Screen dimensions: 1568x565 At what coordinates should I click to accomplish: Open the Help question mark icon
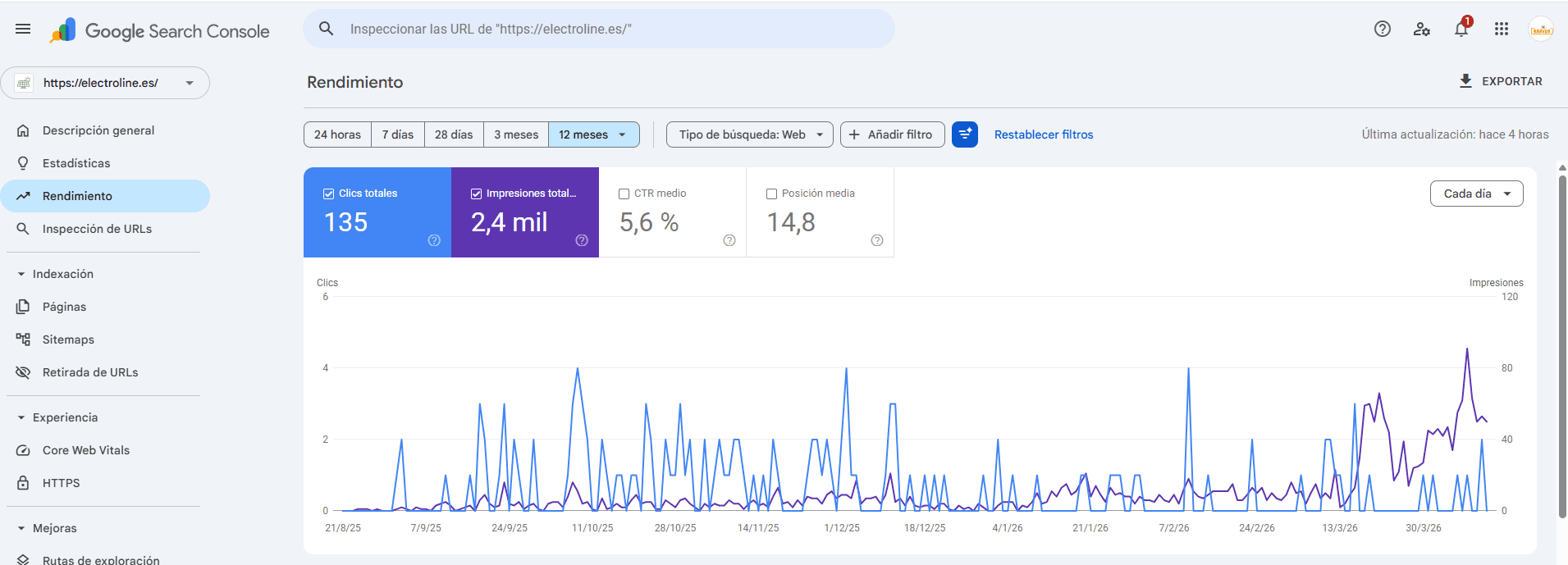[x=1383, y=29]
